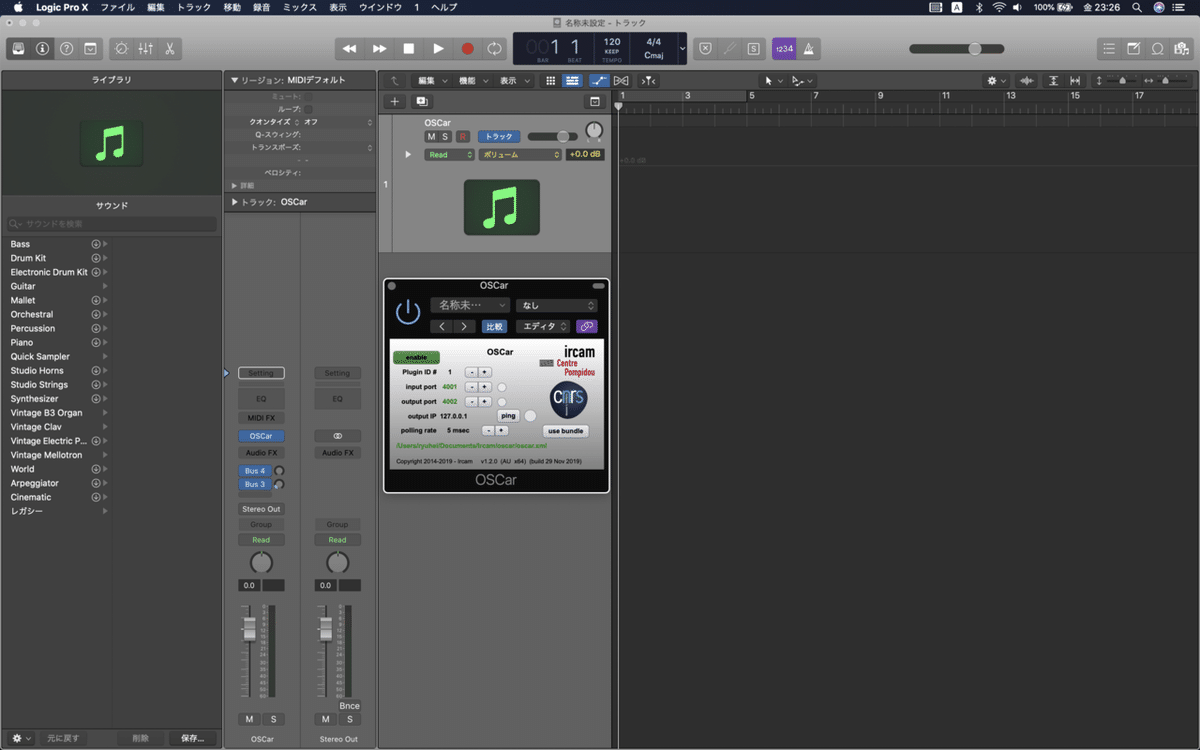Toggle Show Automation button in tracks area
Viewport: 1200px width, 750px height.
point(599,81)
